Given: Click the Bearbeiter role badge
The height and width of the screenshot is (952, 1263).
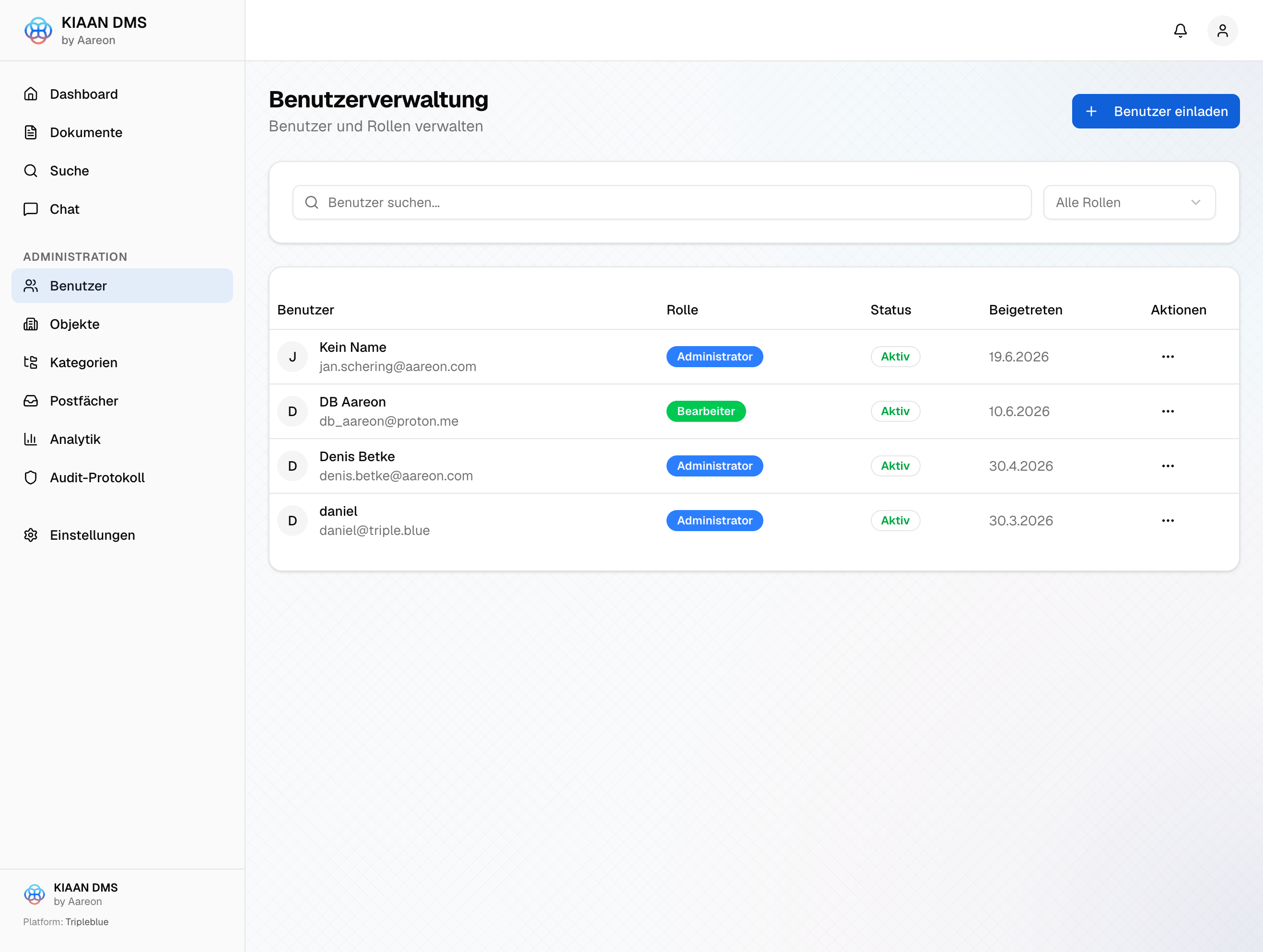Looking at the screenshot, I should tap(706, 411).
